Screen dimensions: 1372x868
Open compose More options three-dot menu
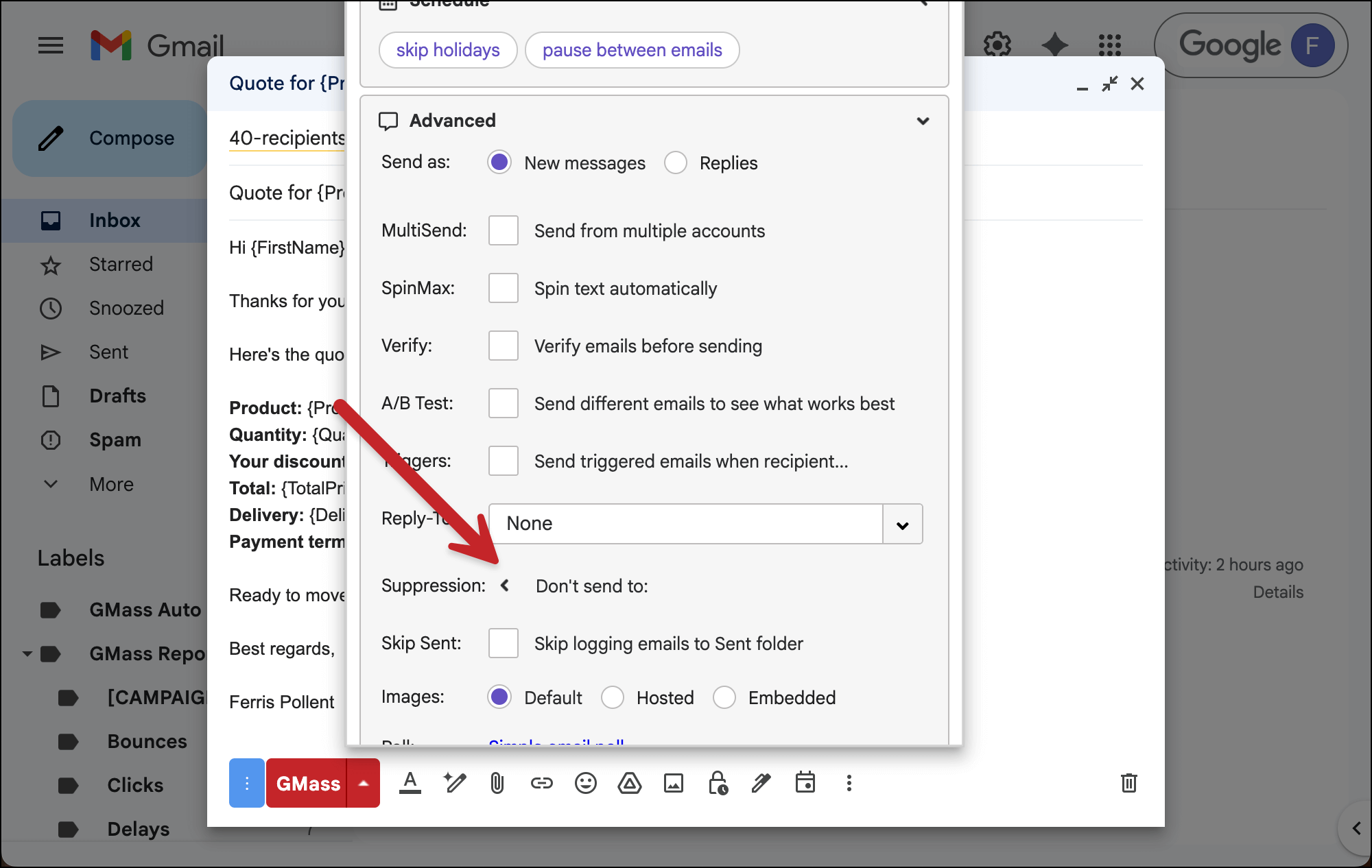point(849,783)
